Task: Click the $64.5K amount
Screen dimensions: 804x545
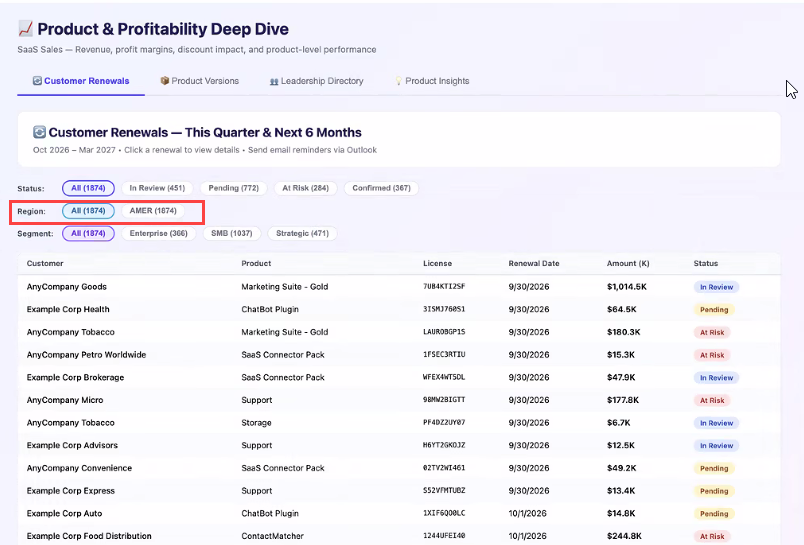Action: (x=621, y=309)
